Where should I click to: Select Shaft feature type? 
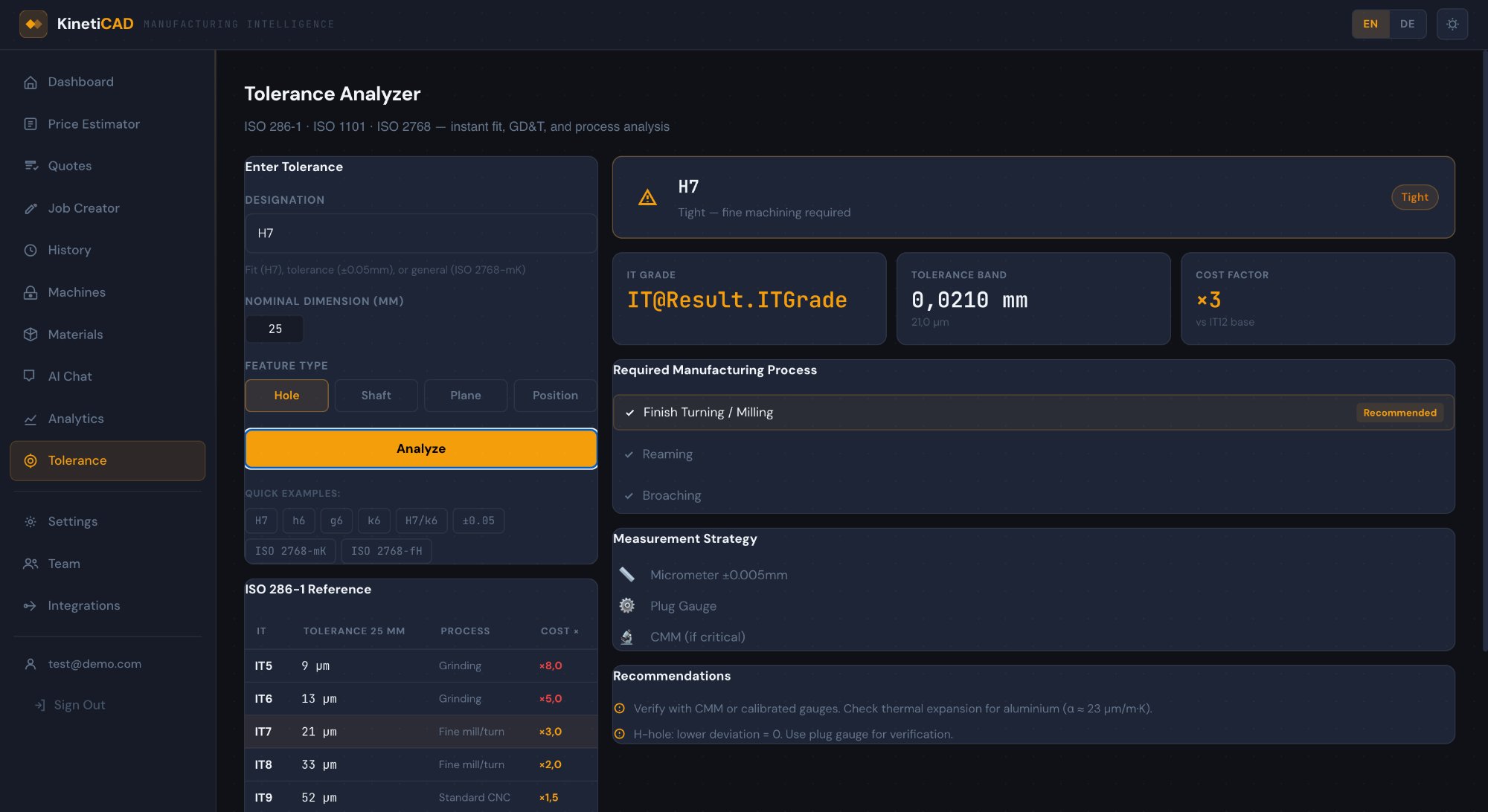(x=376, y=396)
